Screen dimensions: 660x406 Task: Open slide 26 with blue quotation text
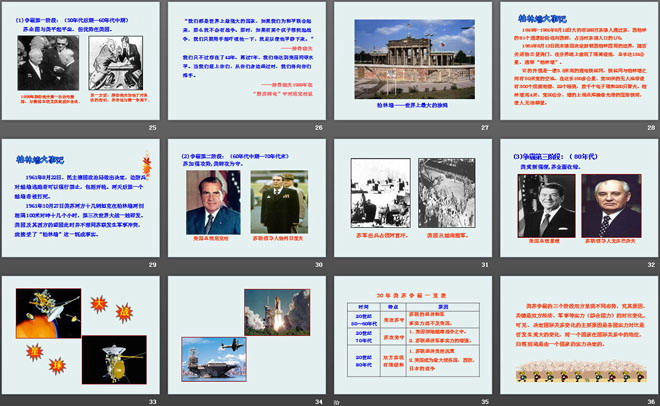click(x=247, y=61)
